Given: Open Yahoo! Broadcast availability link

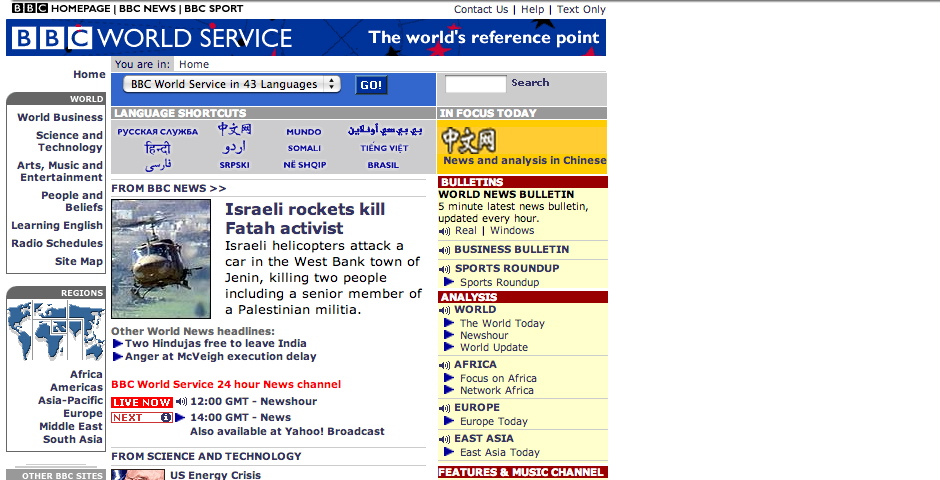Looking at the screenshot, I should tap(287, 431).
